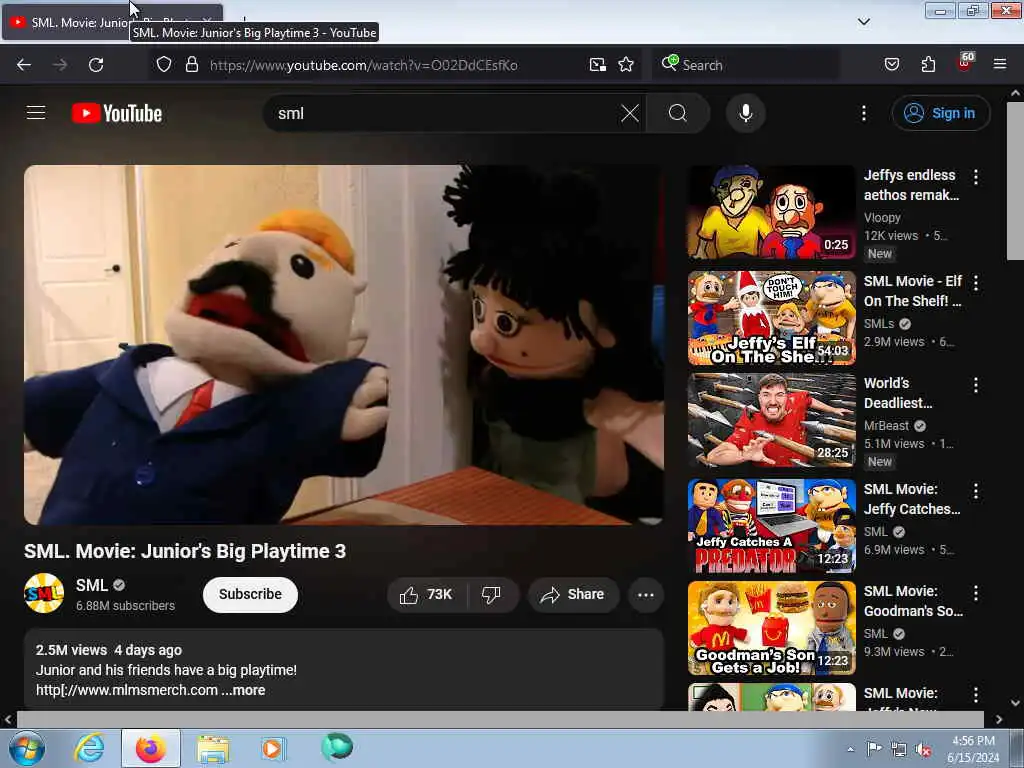
Task: Open the SML channel name link
Action: [x=91, y=585]
